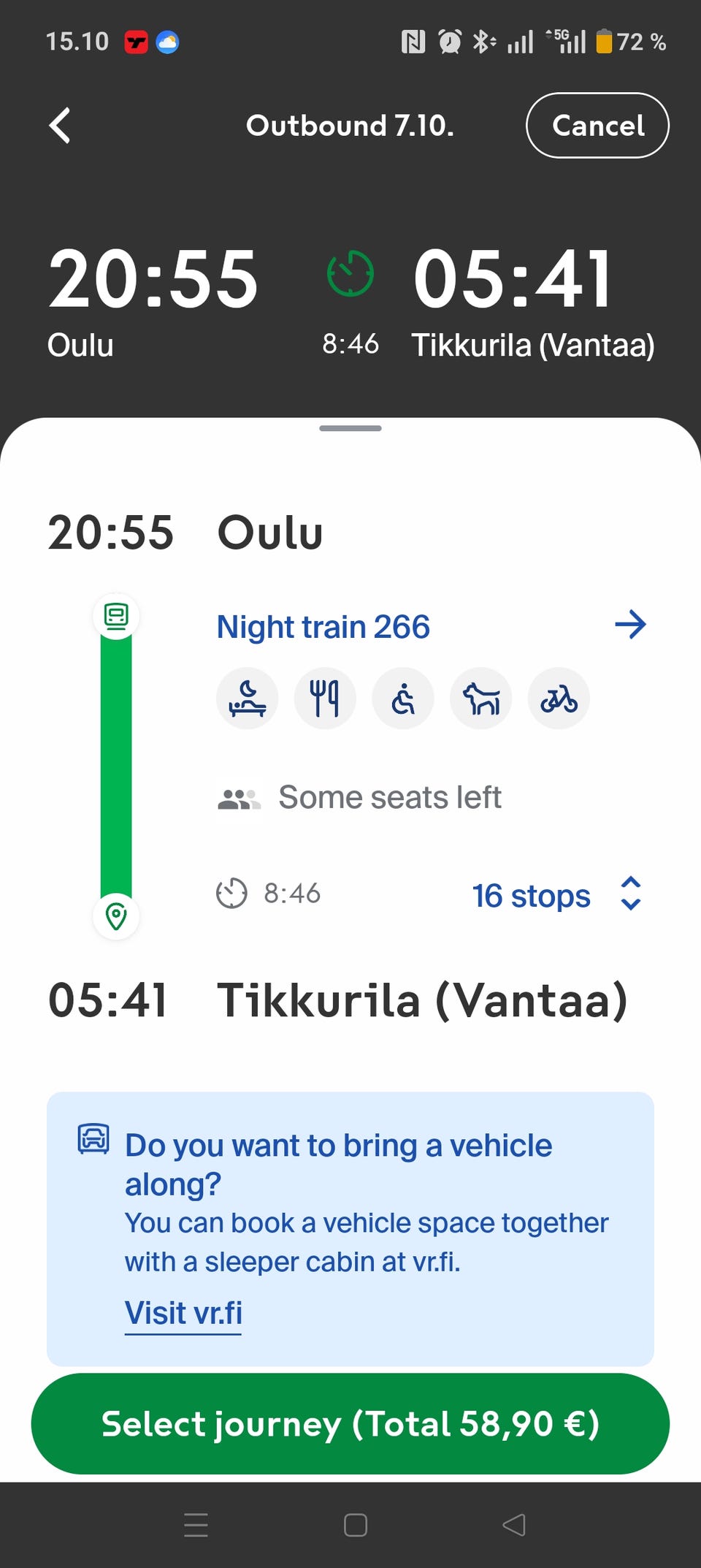
Task: Open Night train 266 details
Action: (323, 627)
